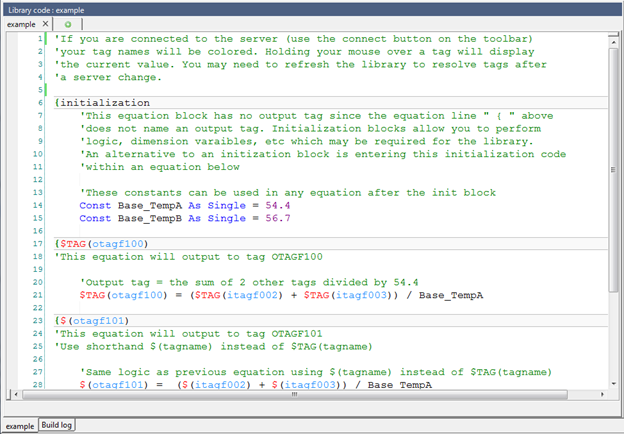Click the value 56.7 in Base_TempB constant
Image resolution: width=624 pixels, height=434 pixels.
coord(278,218)
